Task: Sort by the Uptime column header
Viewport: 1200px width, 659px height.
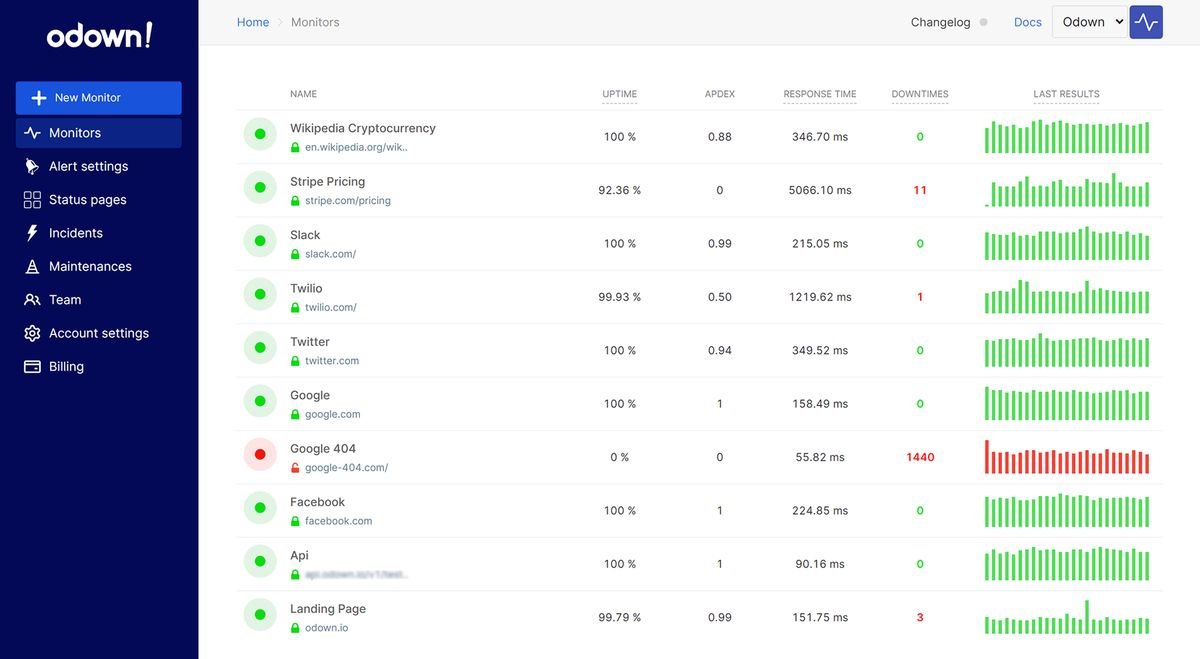Action: 620,94
